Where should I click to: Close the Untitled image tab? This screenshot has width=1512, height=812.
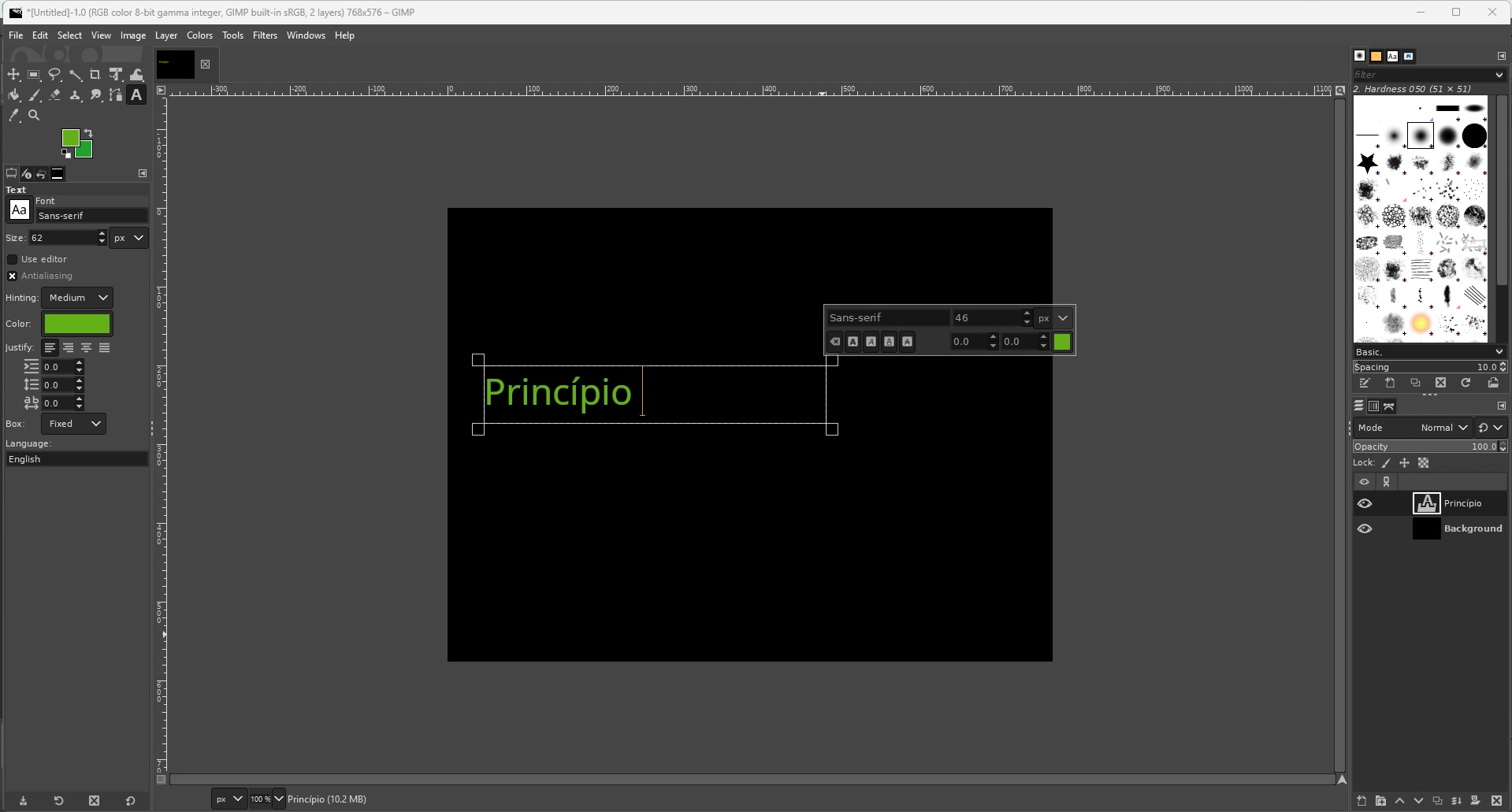click(205, 65)
